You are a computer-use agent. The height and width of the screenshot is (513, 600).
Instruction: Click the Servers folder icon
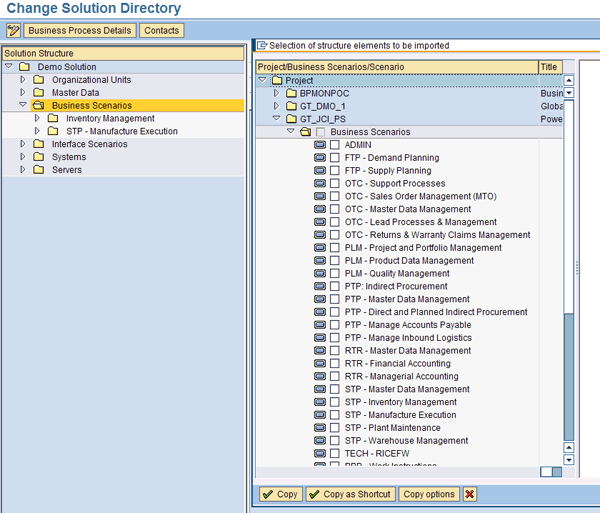(x=39, y=170)
